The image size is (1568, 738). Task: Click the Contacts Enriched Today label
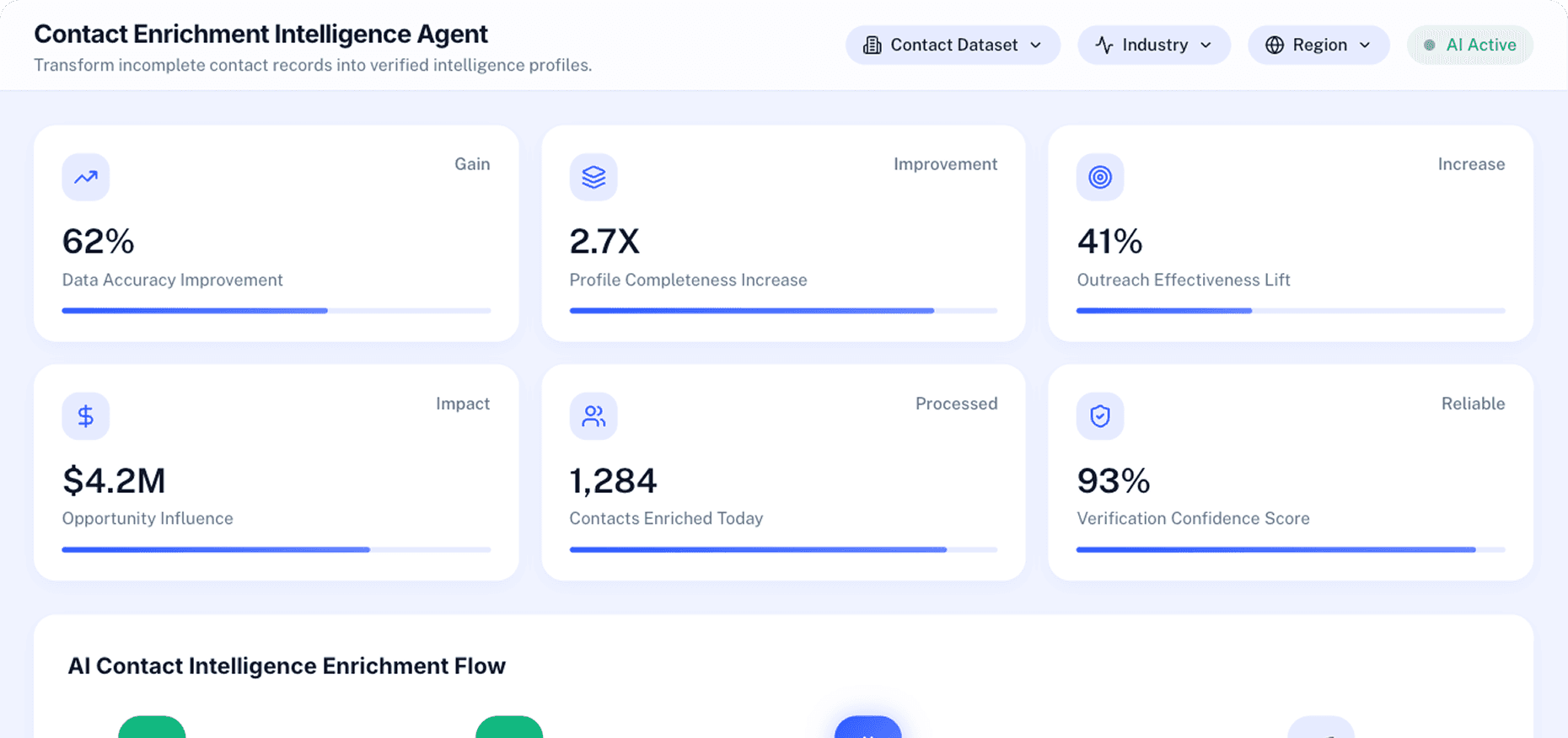(x=666, y=519)
